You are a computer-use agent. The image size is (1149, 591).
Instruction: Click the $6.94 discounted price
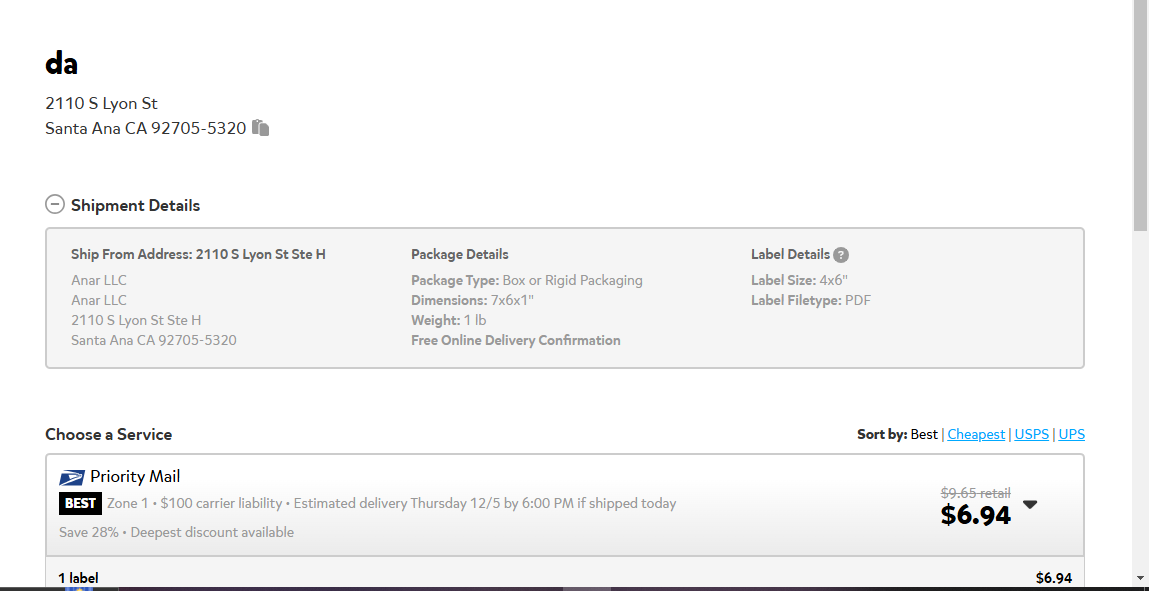(976, 515)
